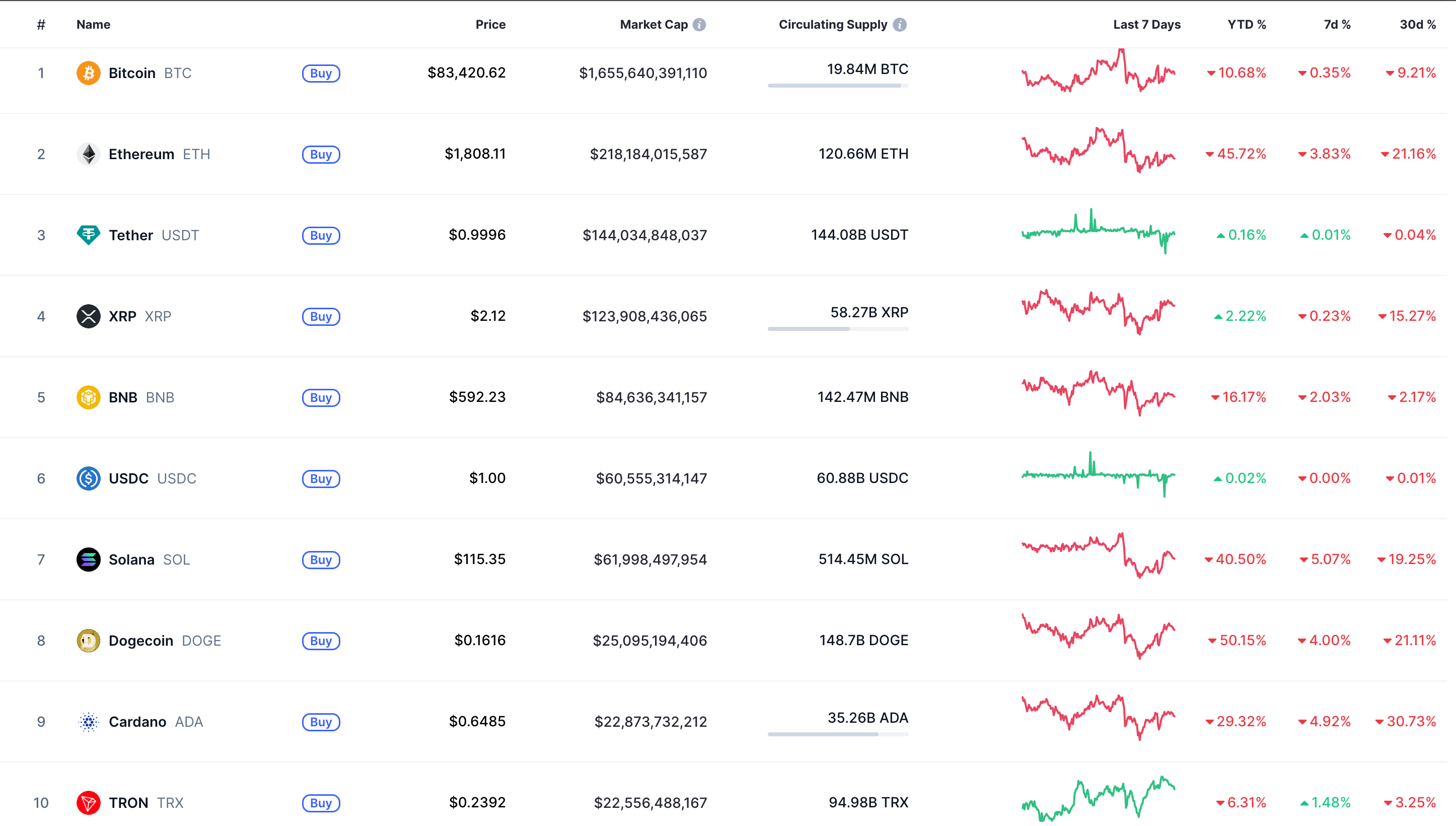The height and width of the screenshot is (826, 1456).
Task: Click BNB price $592.23
Action: click(x=477, y=397)
